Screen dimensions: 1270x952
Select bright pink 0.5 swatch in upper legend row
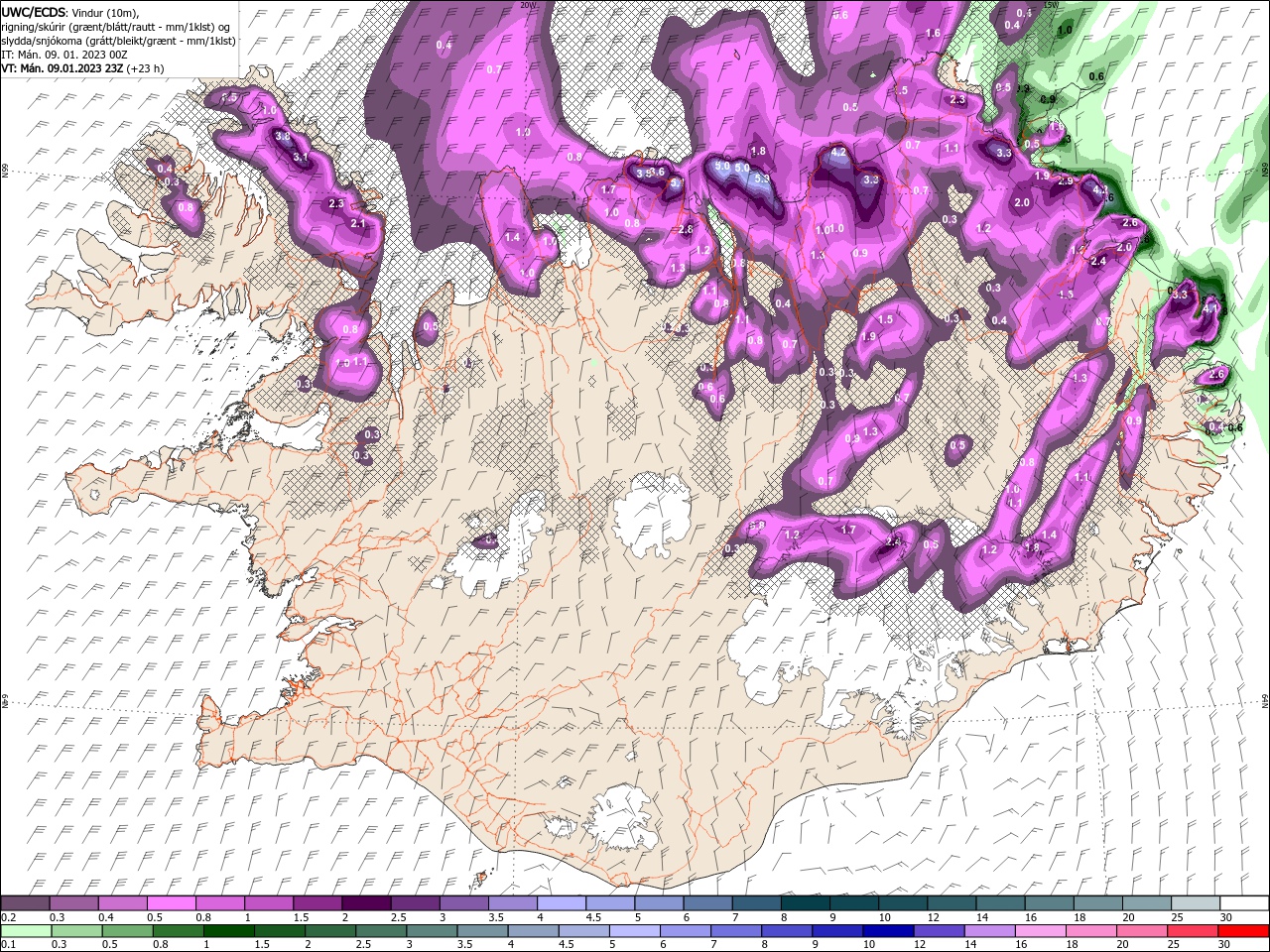(x=171, y=902)
